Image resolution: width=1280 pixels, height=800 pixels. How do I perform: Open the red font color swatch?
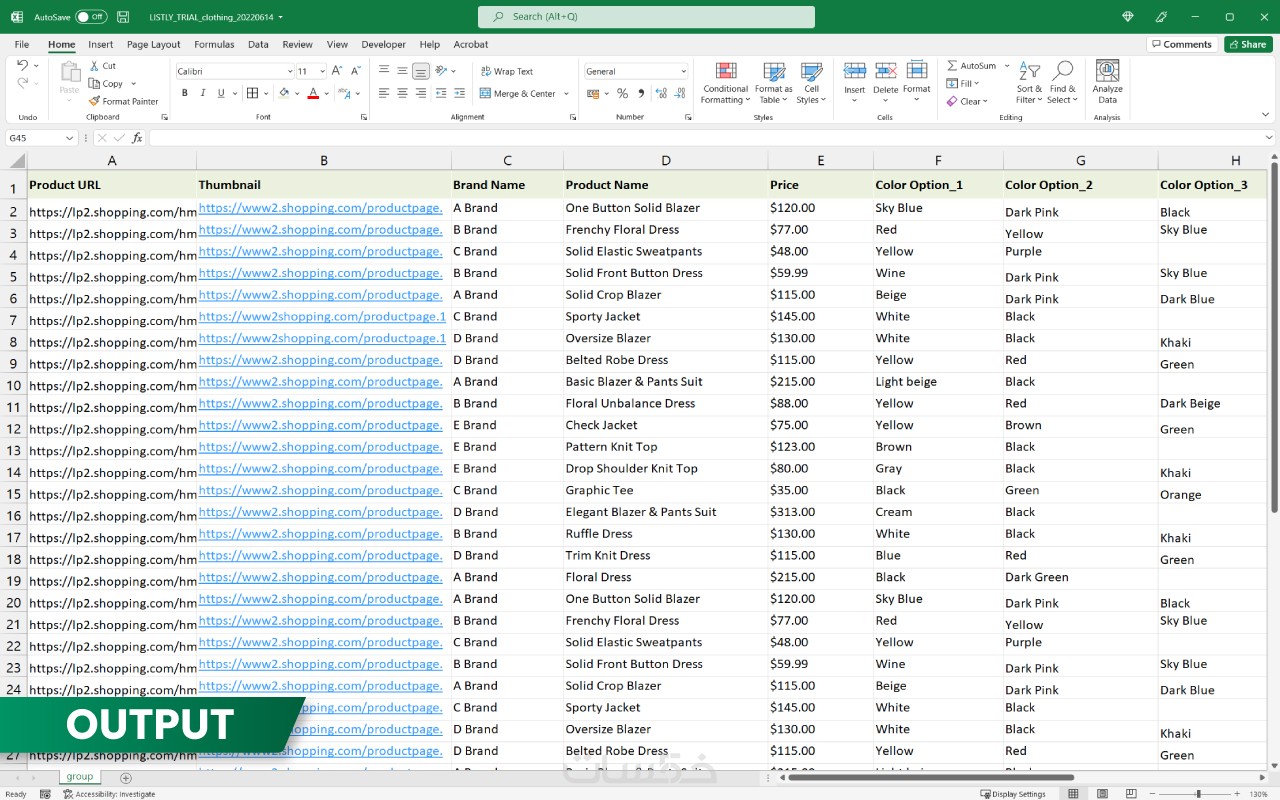pos(313,94)
